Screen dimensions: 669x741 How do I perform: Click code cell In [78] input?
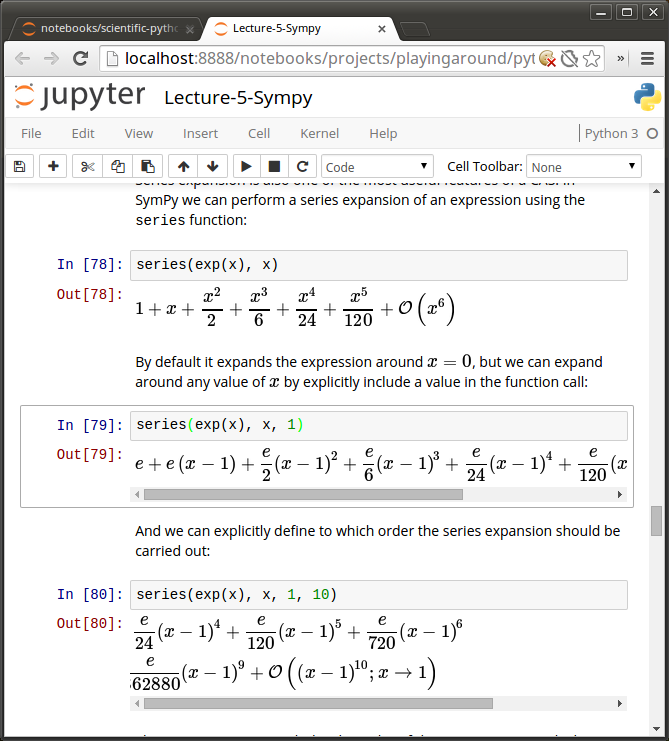tap(379, 265)
